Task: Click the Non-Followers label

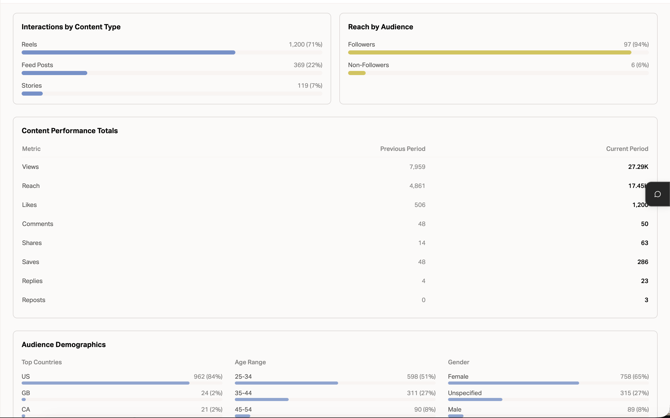Action: [x=368, y=65]
